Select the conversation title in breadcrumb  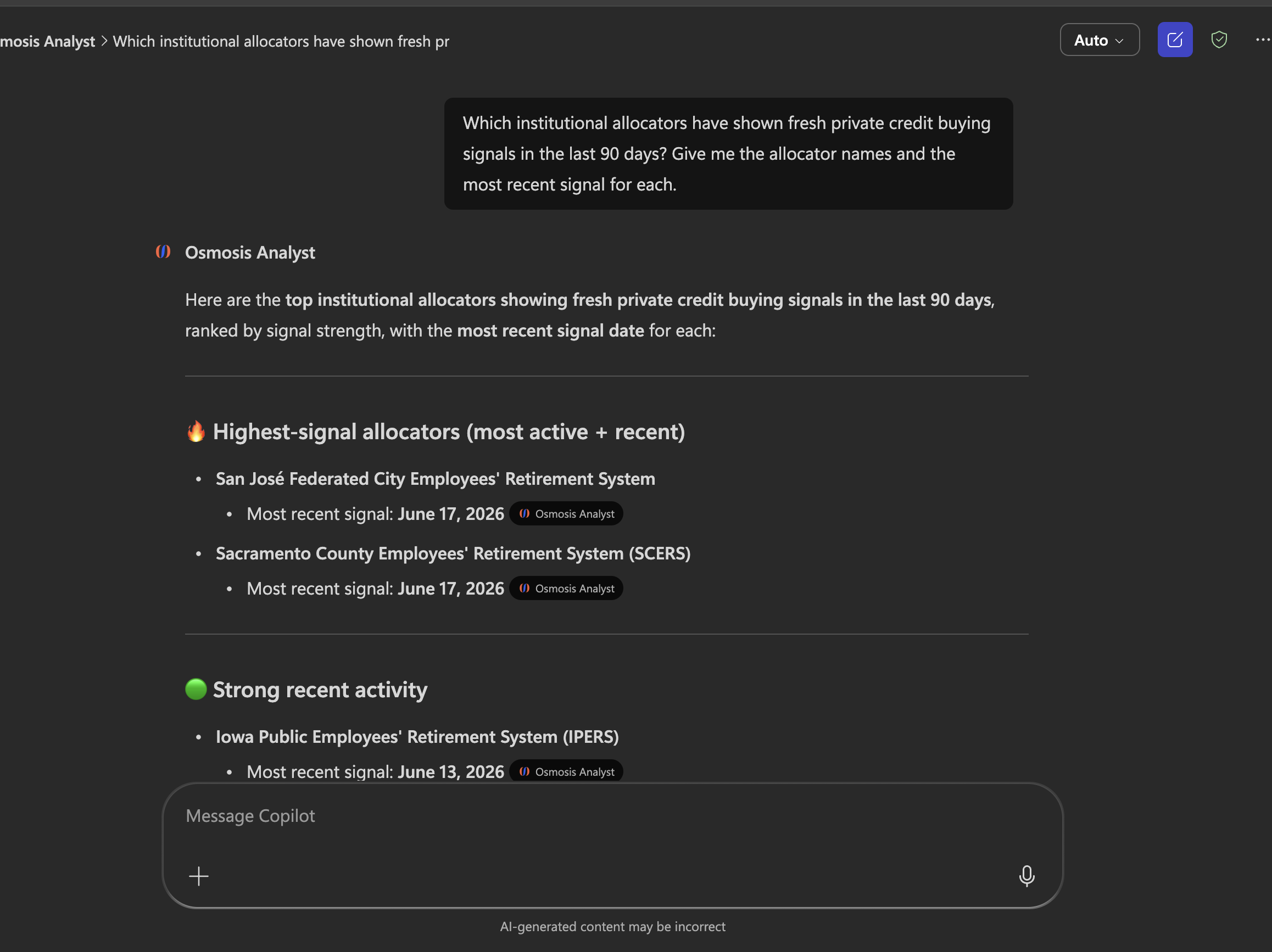click(281, 41)
